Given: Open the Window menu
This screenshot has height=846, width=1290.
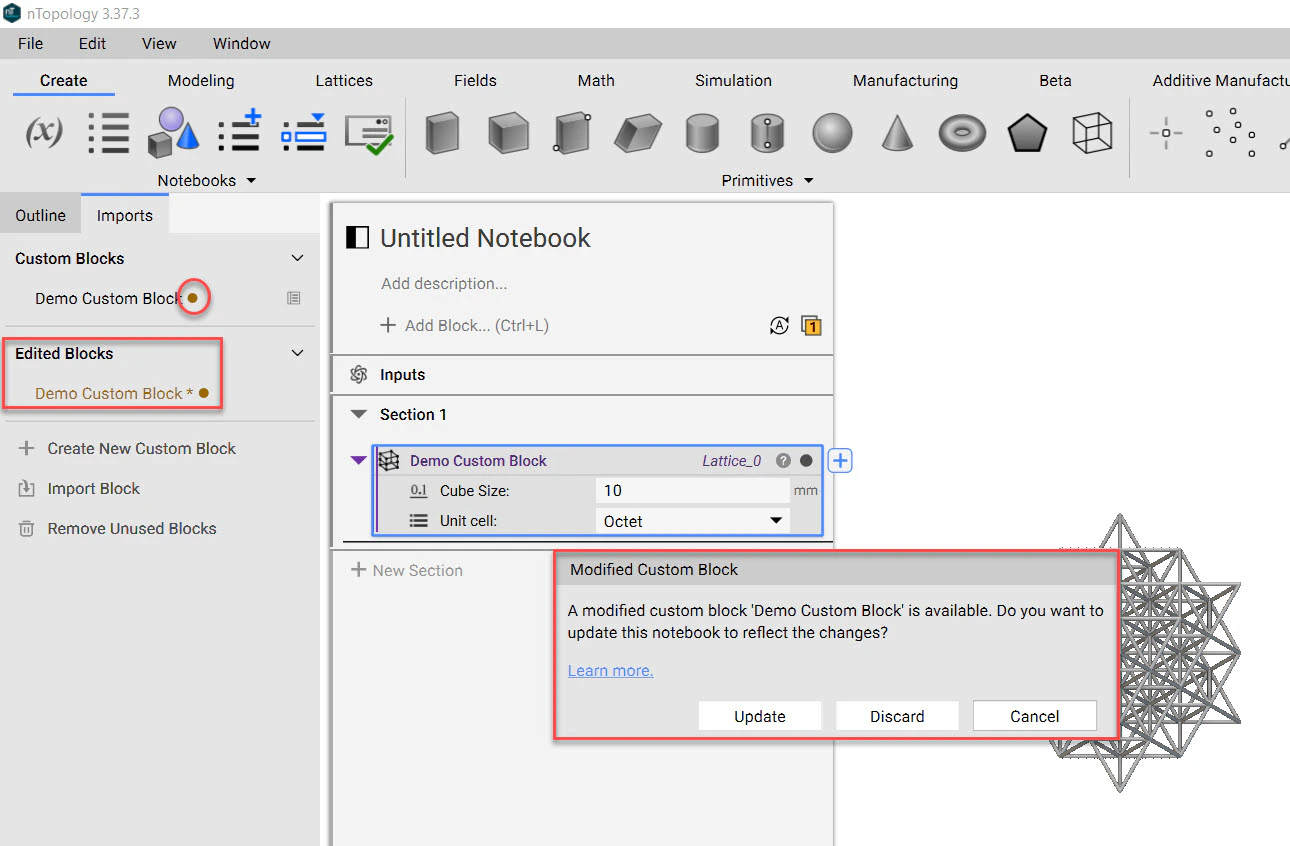Looking at the screenshot, I should click(x=242, y=43).
